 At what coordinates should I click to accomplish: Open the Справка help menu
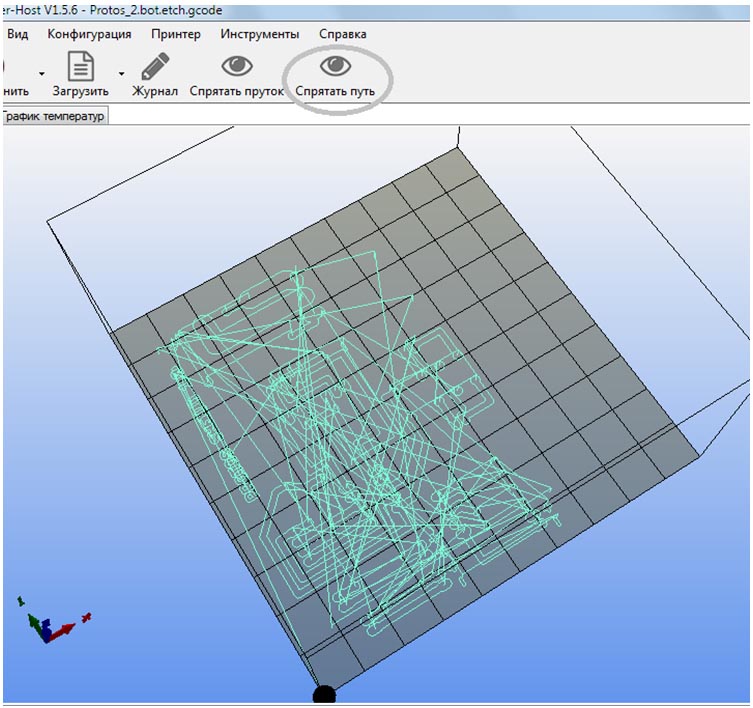343,34
